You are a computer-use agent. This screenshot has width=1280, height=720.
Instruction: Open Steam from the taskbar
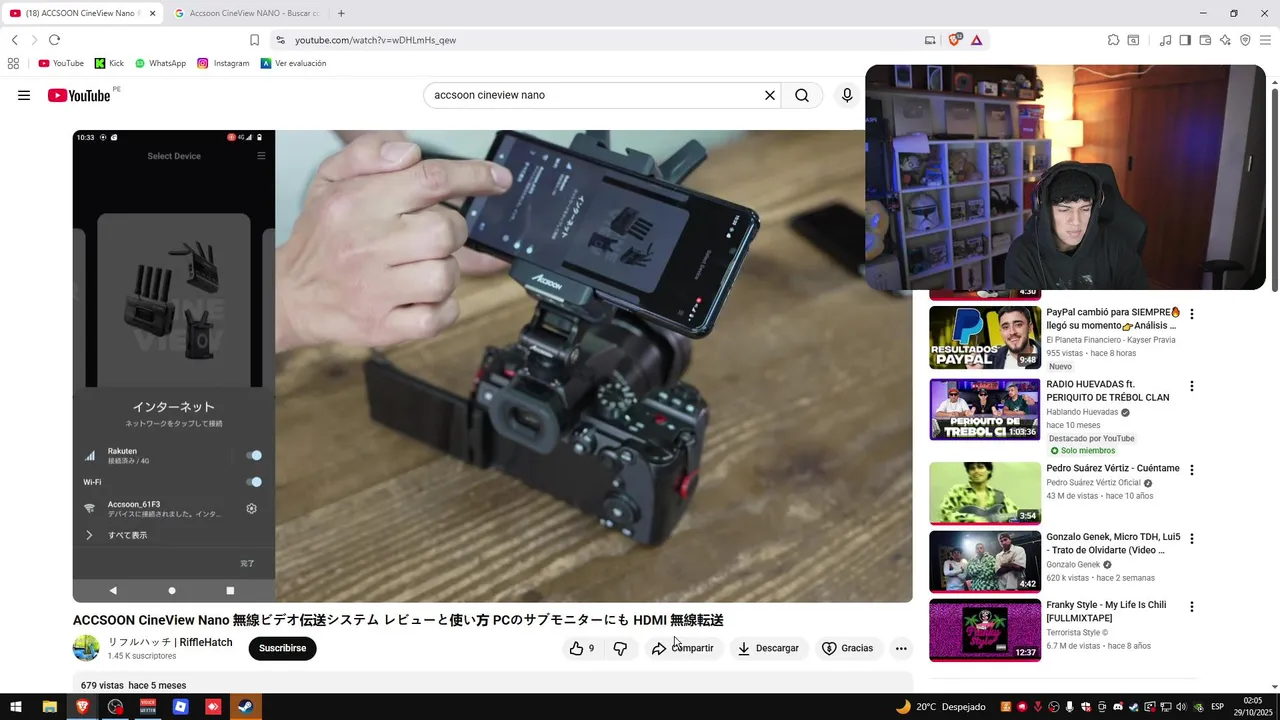(245, 707)
